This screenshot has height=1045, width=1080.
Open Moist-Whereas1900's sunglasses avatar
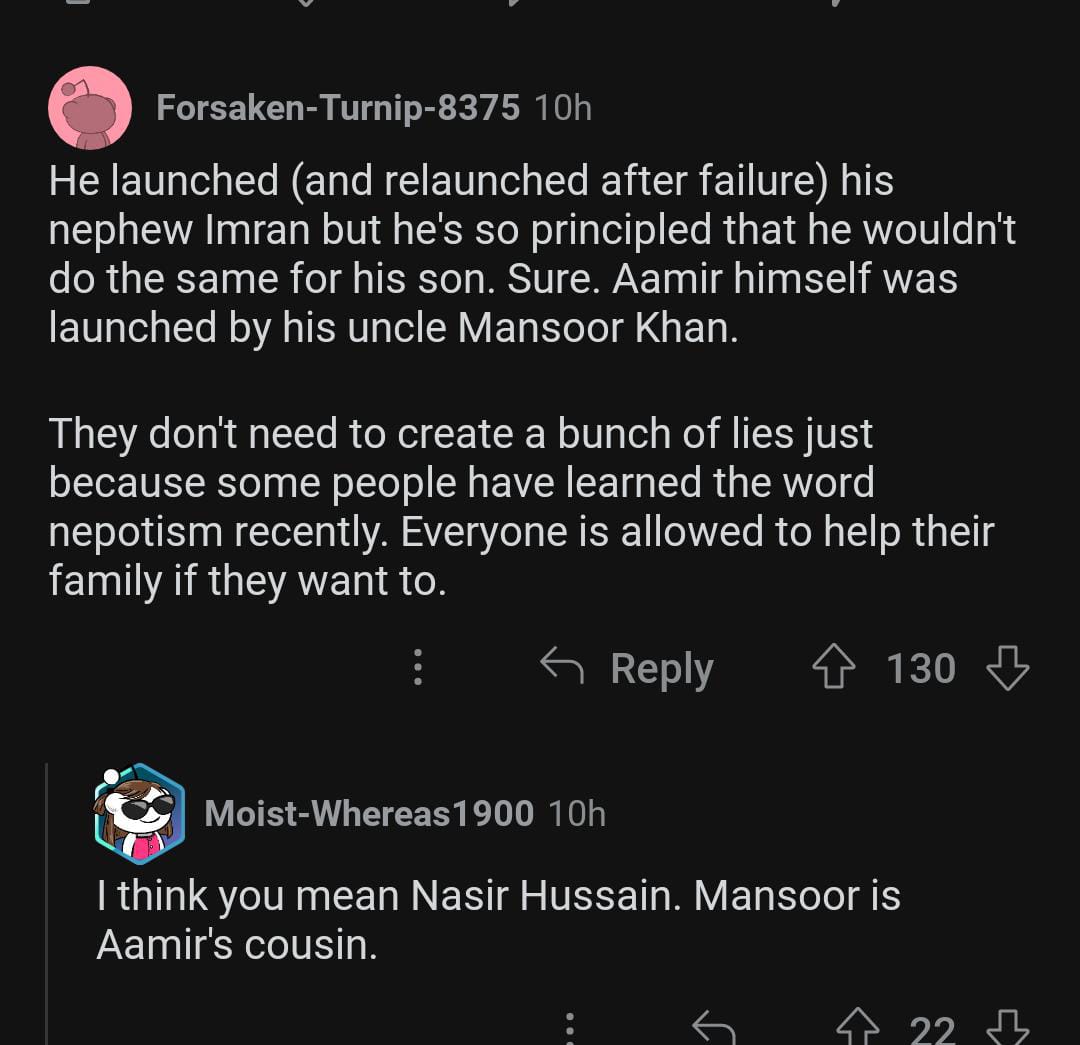[139, 812]
